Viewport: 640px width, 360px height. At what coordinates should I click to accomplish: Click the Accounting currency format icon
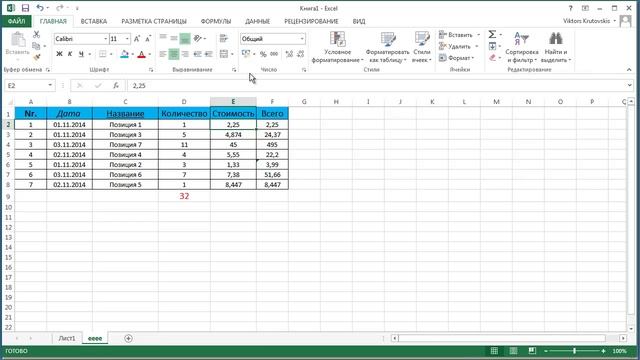246,54
